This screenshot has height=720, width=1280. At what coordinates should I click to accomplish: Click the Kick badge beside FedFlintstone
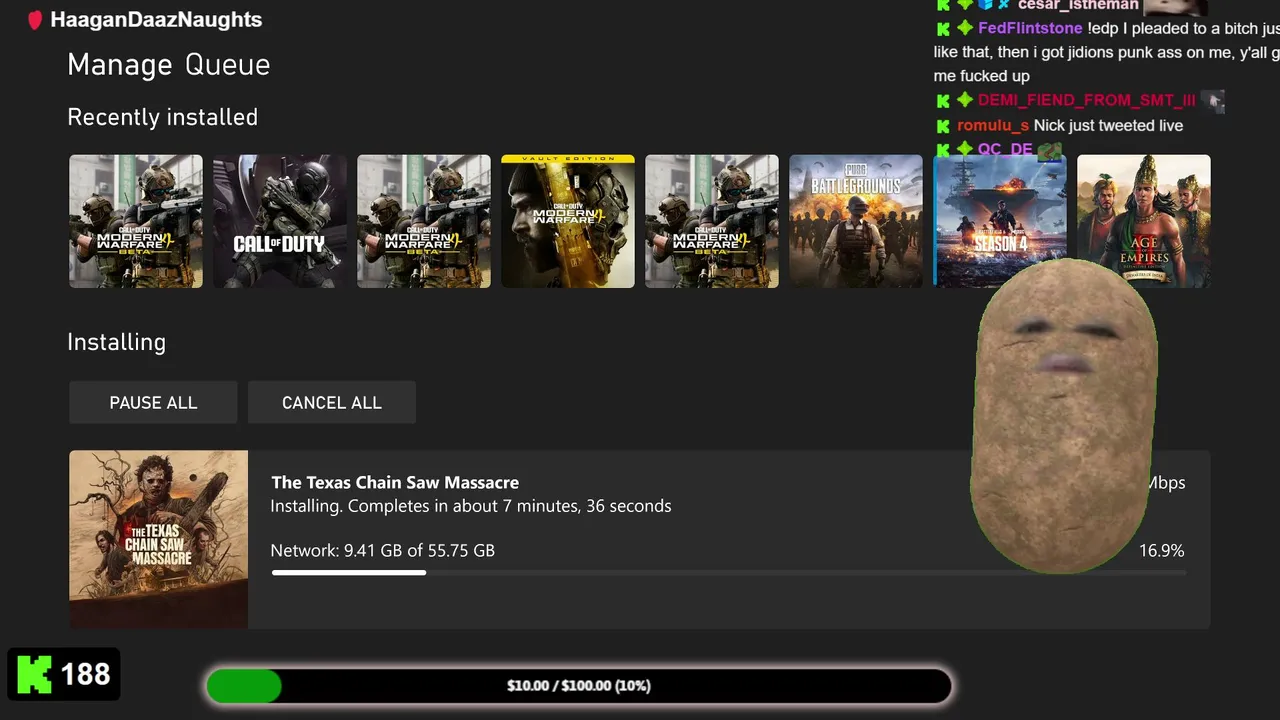coord(943,29)
